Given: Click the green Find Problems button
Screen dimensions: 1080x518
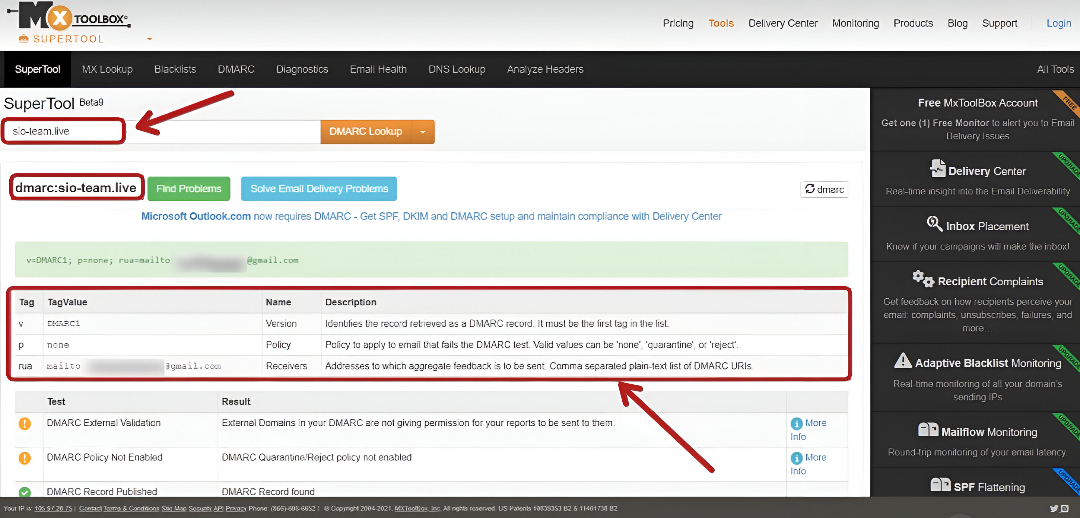Looking at the screenshot, I should click(188, 188).
